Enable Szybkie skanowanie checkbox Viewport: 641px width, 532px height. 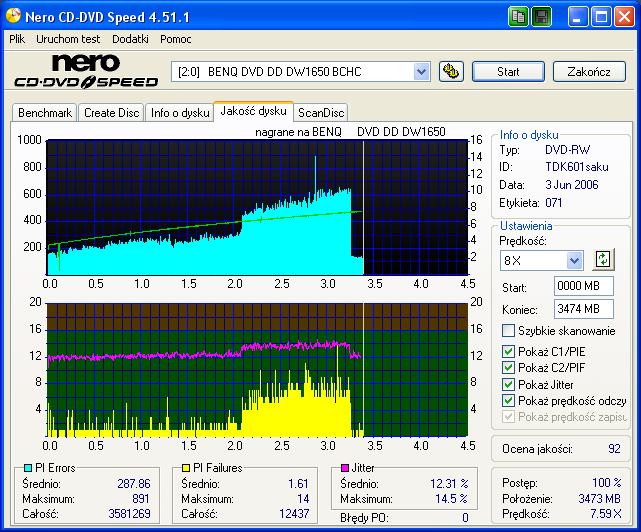pyautogui.click(x=508, y=330)
